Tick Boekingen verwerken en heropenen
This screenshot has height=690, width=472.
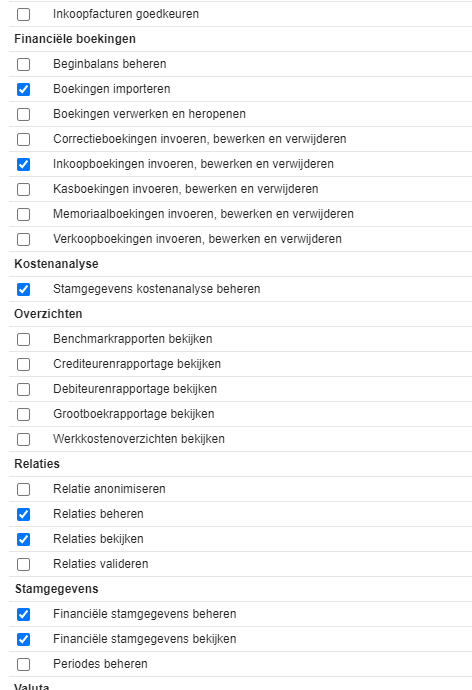[23, 114]
